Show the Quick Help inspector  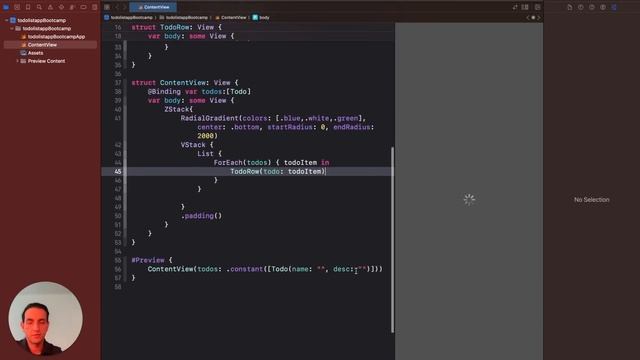click(x=592, y=7)
